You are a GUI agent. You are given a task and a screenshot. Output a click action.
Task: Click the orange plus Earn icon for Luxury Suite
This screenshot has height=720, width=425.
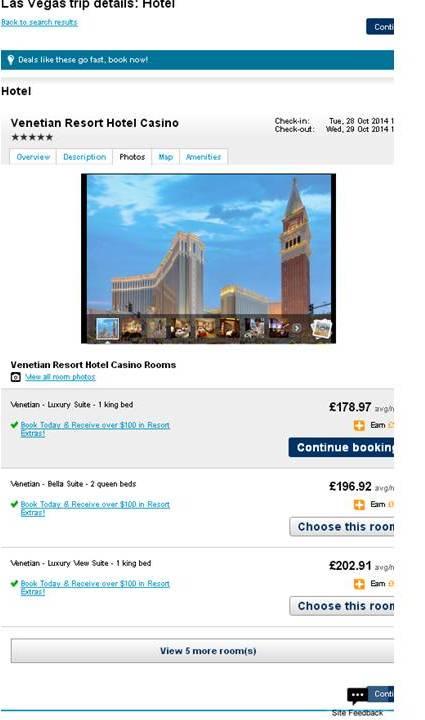[x=359, y=425]
